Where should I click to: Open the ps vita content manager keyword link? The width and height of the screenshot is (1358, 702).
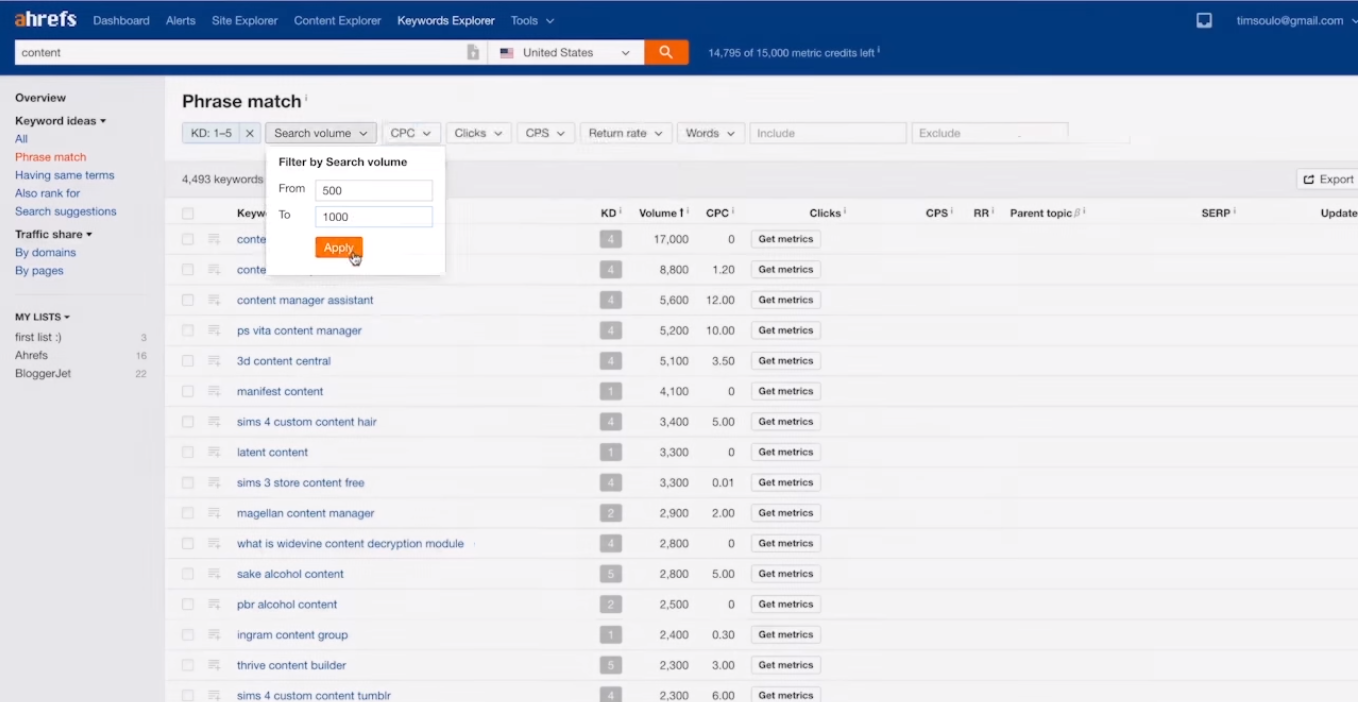click(299, 330)
